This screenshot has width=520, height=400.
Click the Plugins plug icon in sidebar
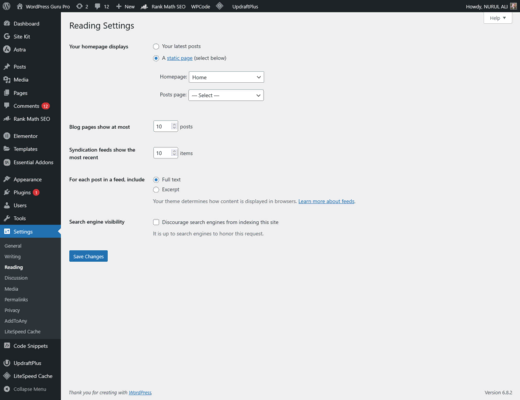[7, 192]
